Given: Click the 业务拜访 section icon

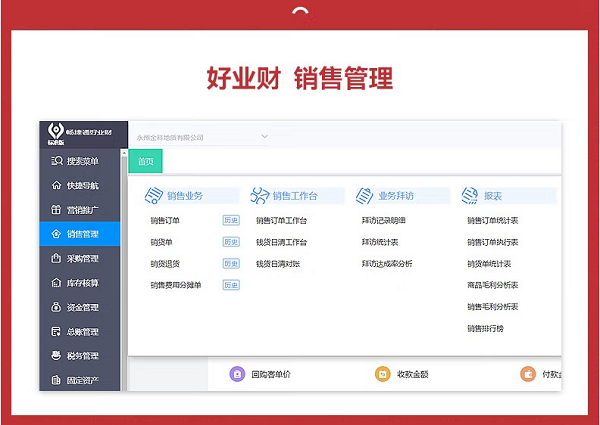Looking at the screenshot, I should point(365,195).
